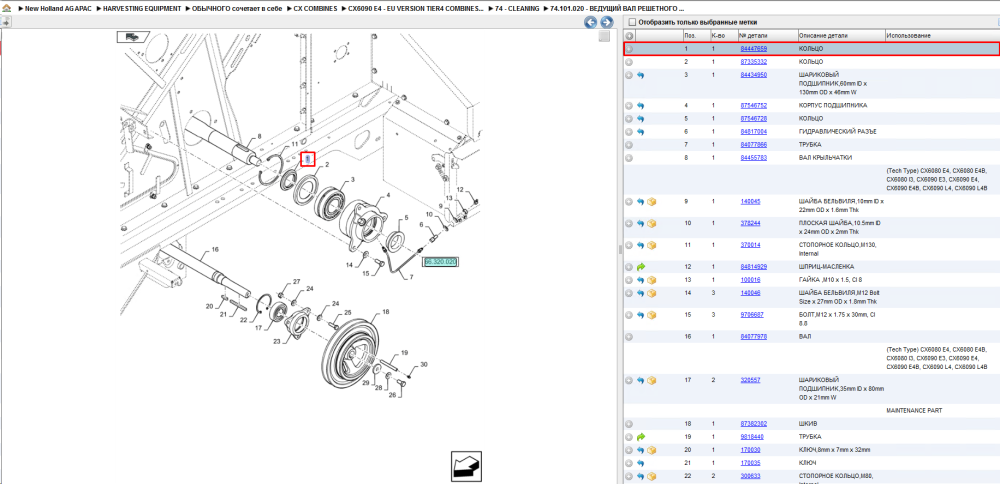1000x484 pixels.
Task: Click the Использование column header
Action: [x=909, y=36]
